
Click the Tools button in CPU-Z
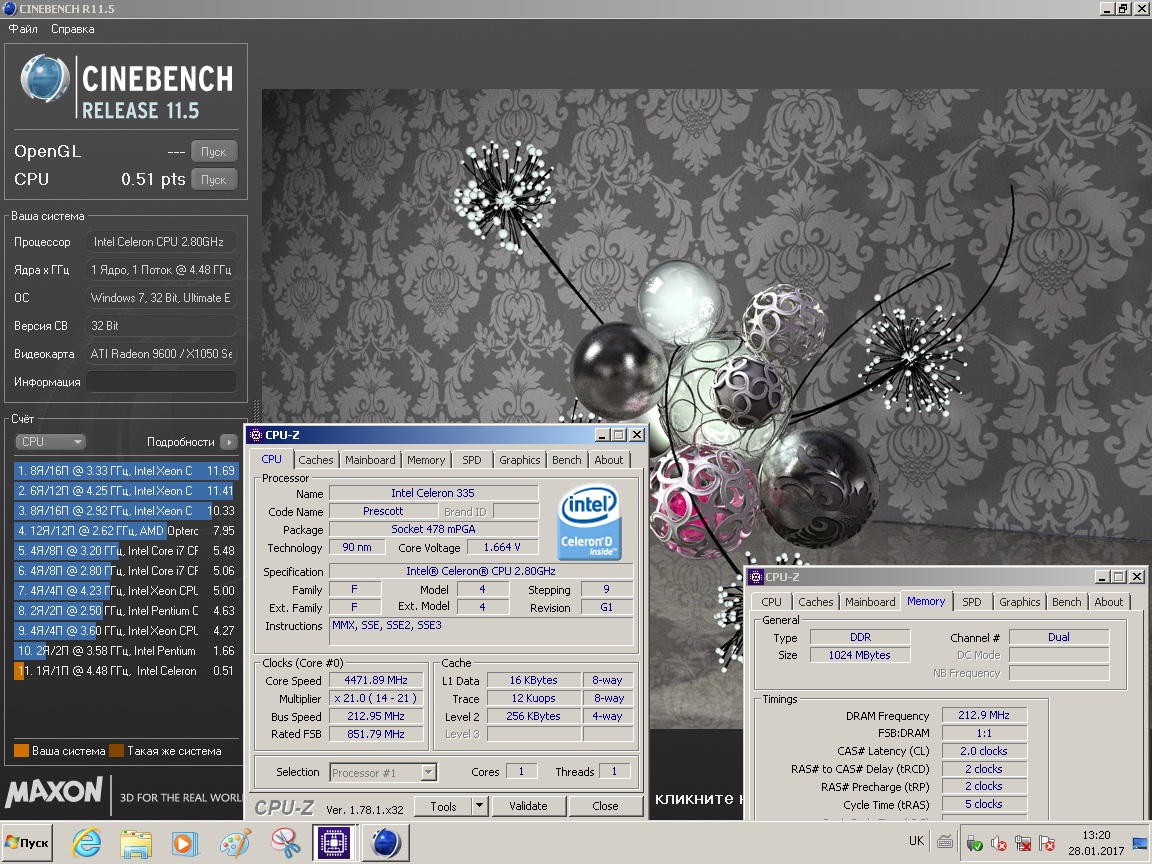tap(443, 806)
